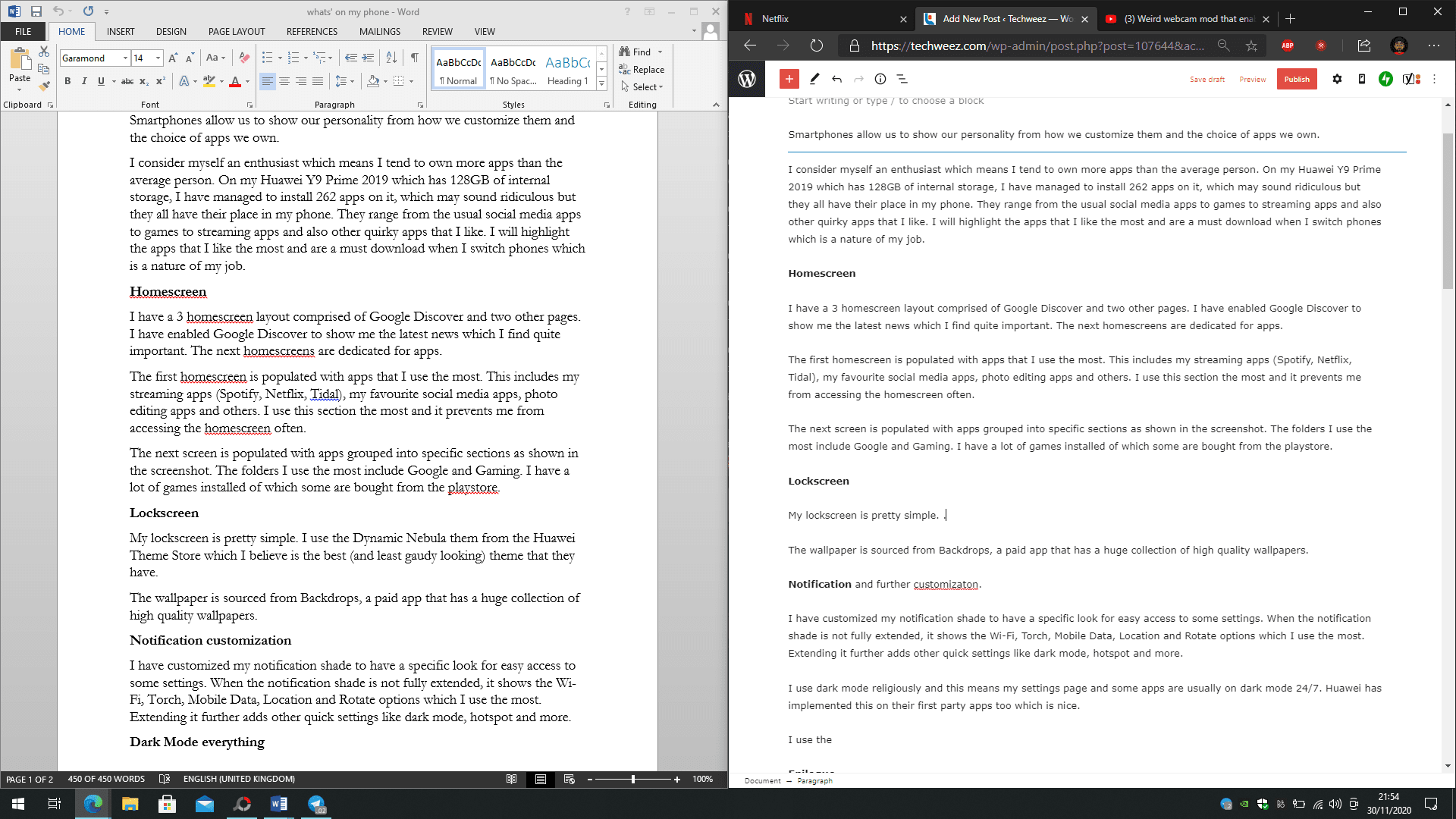This screenshot has height=819, width=1456.
Task: Toggle italic formatting in Word
Action: [84, 81]
